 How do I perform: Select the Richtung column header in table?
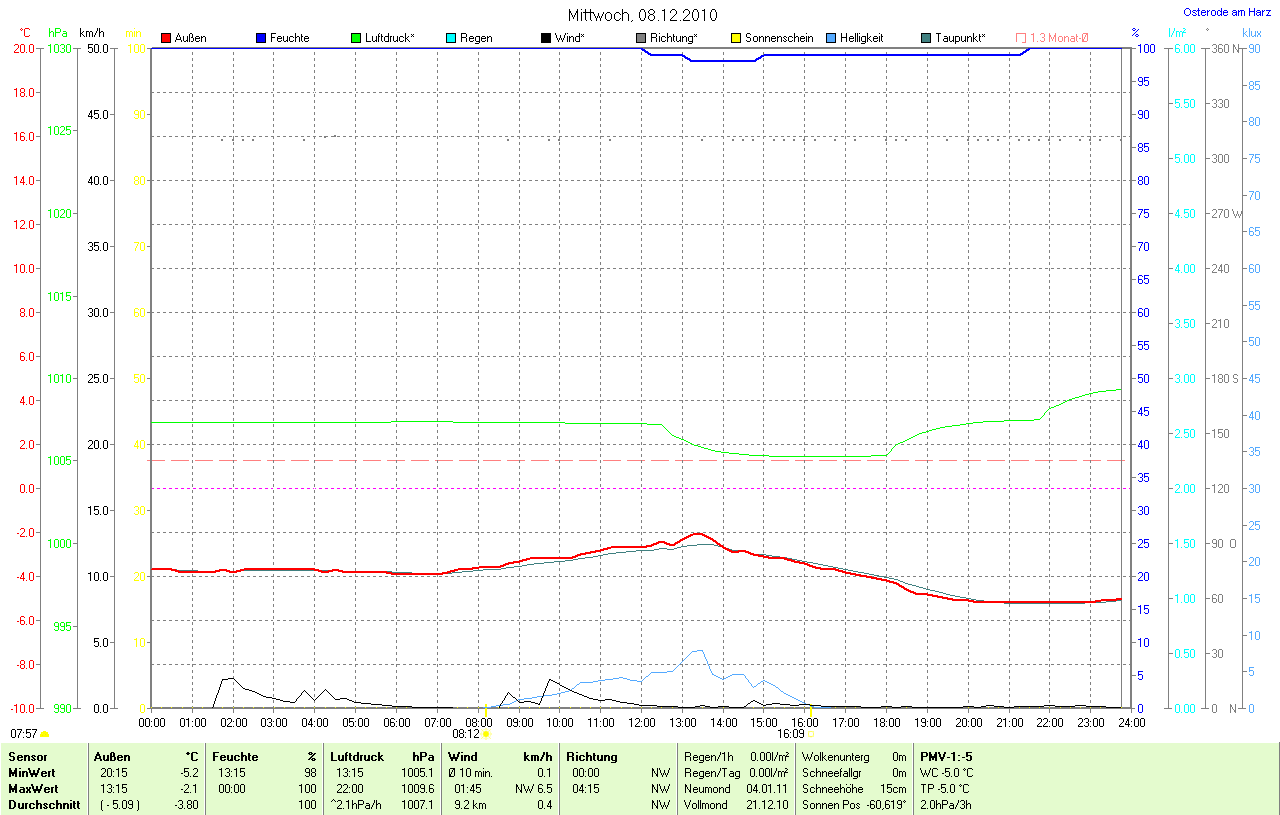(x=591, y=757)
